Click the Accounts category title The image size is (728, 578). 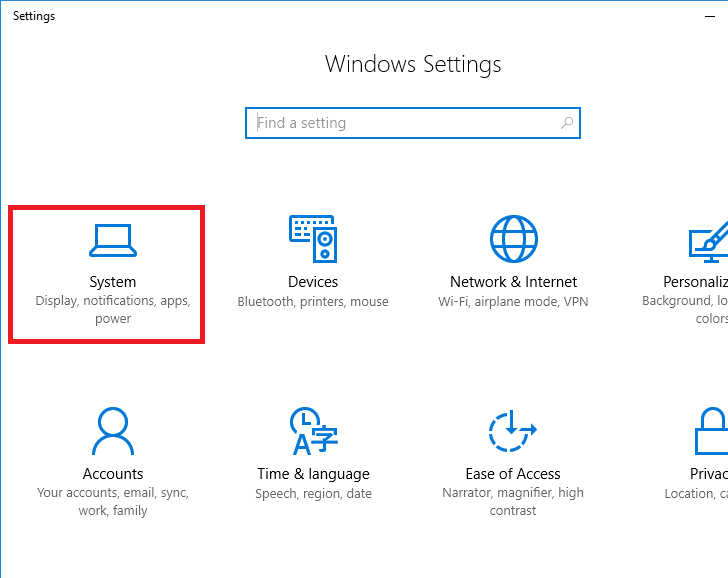pos(113,474)
